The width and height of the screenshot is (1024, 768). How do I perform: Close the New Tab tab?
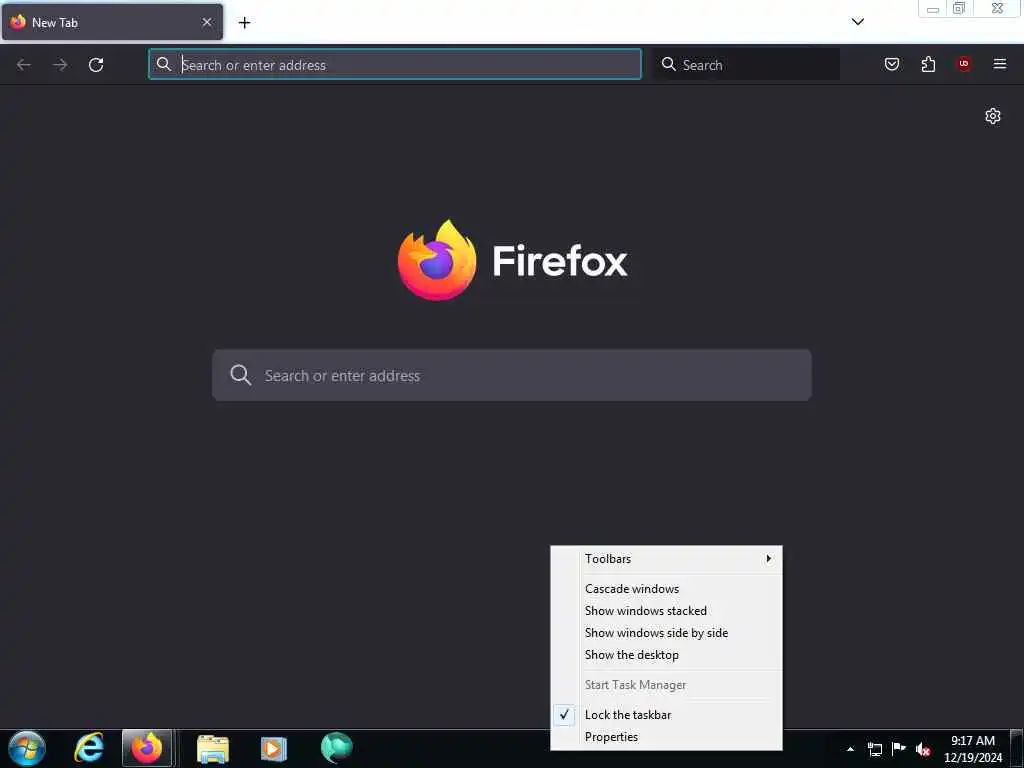coord(207,22)
